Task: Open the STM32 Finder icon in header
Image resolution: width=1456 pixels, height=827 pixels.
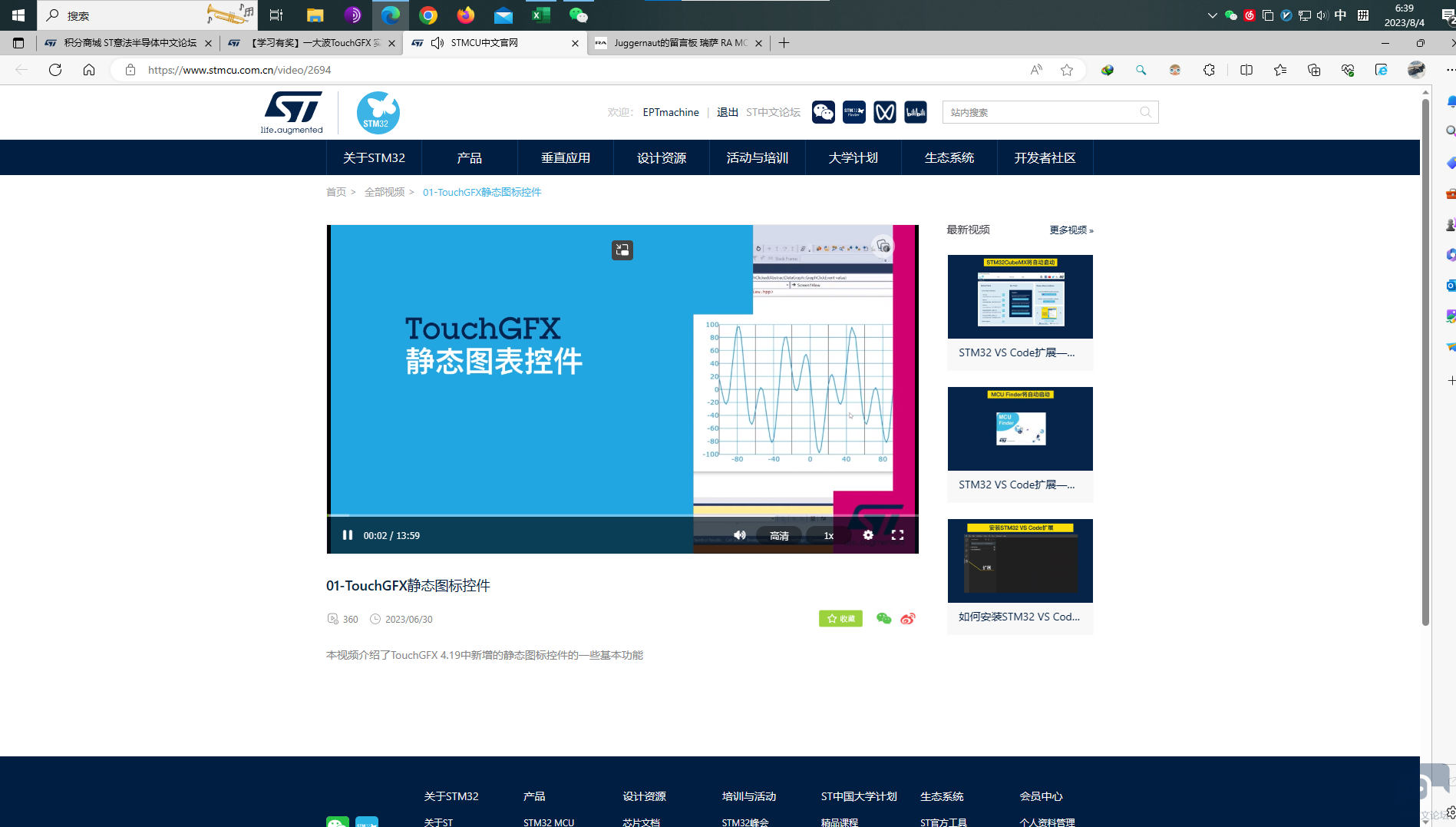Action: point(854,112)
